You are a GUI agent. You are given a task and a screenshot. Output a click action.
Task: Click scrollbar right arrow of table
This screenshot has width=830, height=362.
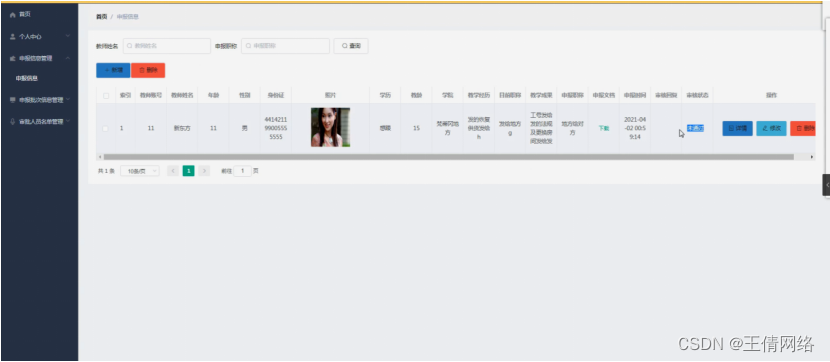pyautogui.click(x=812, y=157)
